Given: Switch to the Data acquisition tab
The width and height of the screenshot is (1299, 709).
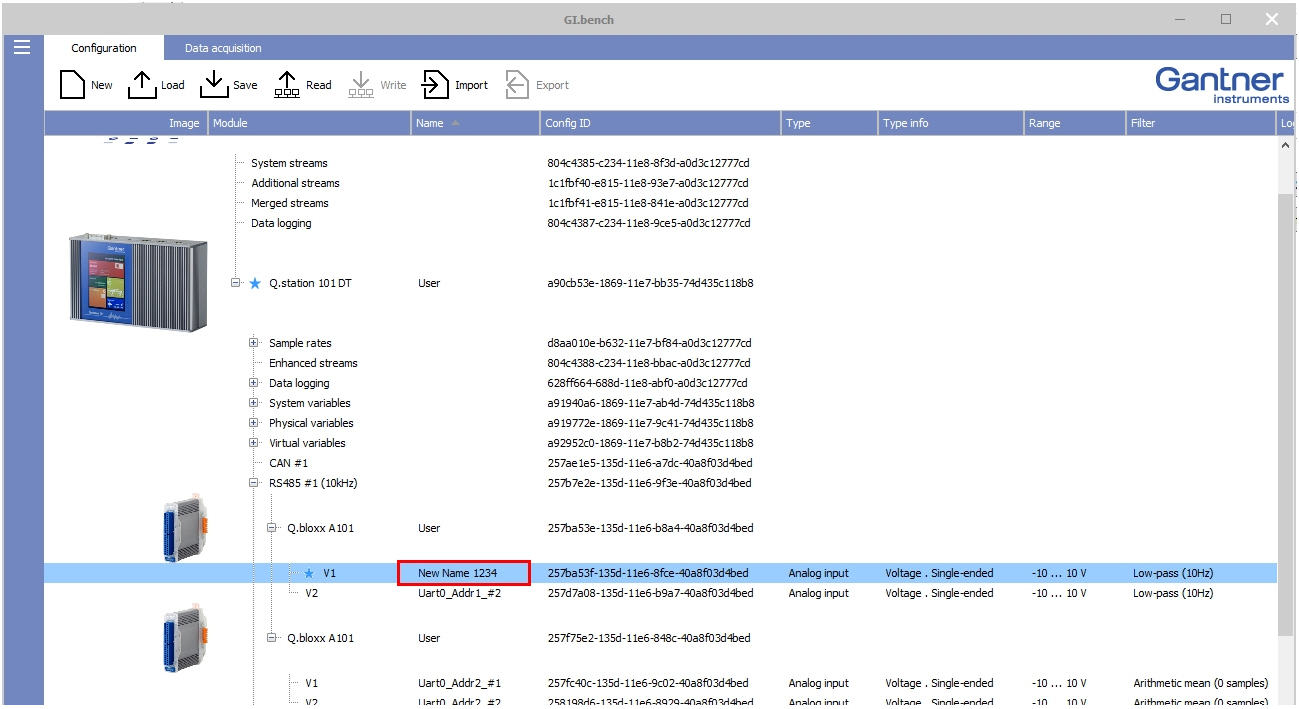Looking at the screenshot, I should coord(222,47).
